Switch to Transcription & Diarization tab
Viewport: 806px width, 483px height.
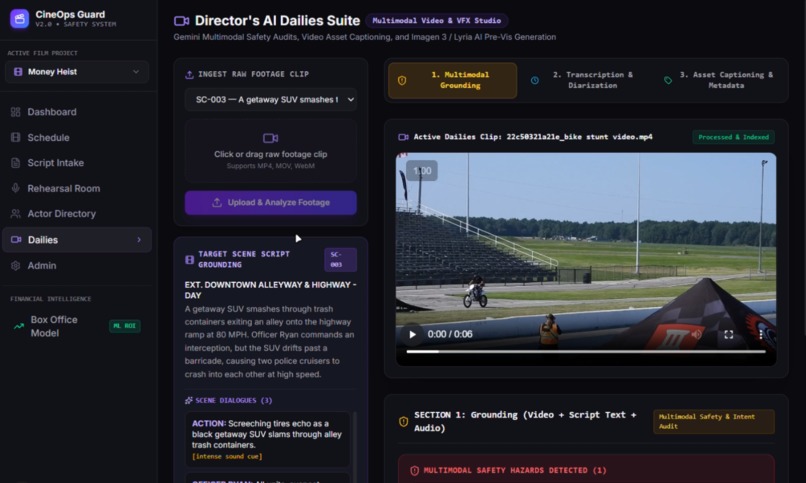point(585,80)
